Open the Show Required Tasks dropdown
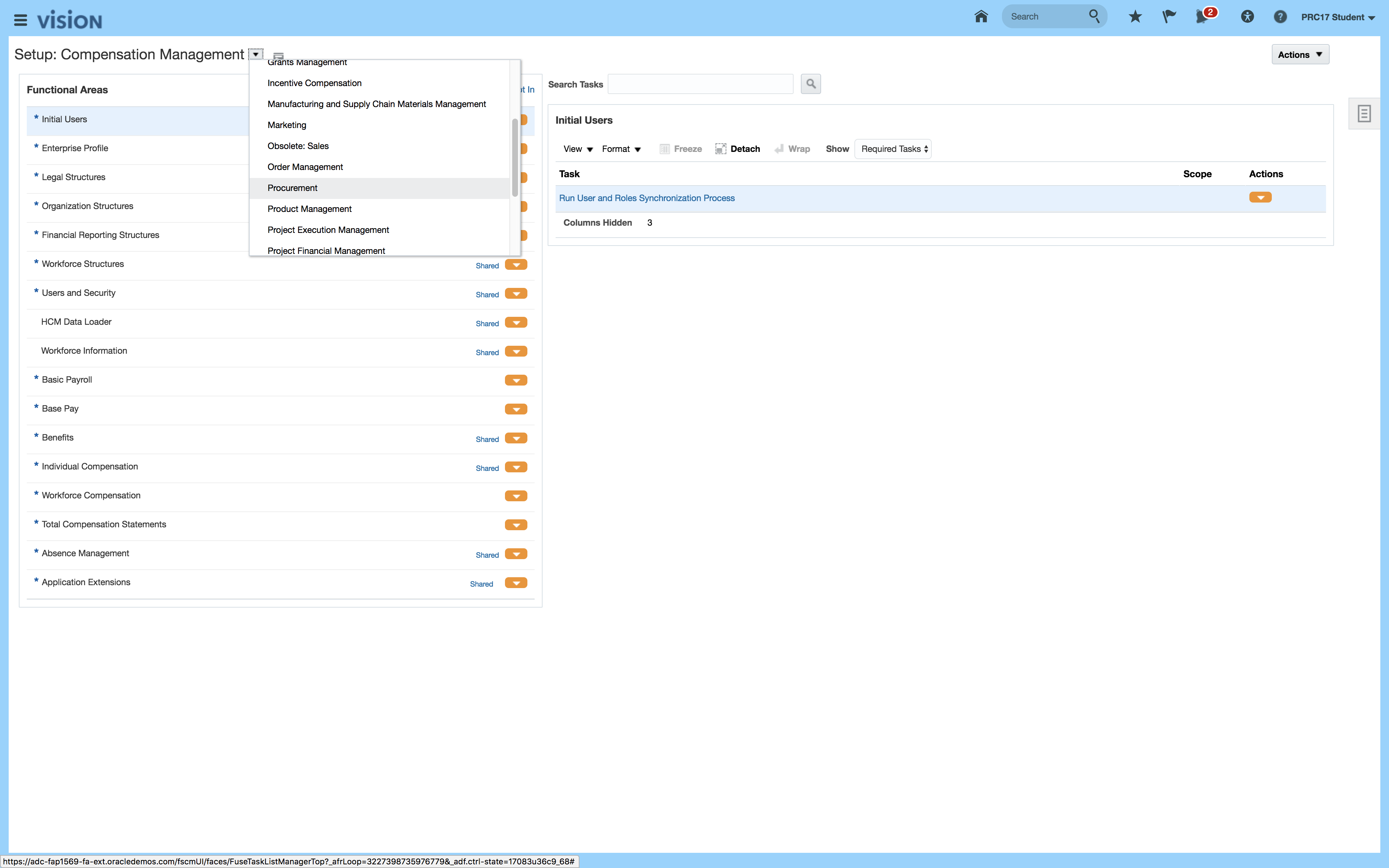Image resolution: width=1389 pixels, height=868 pixels. click(x=893, y=149)
